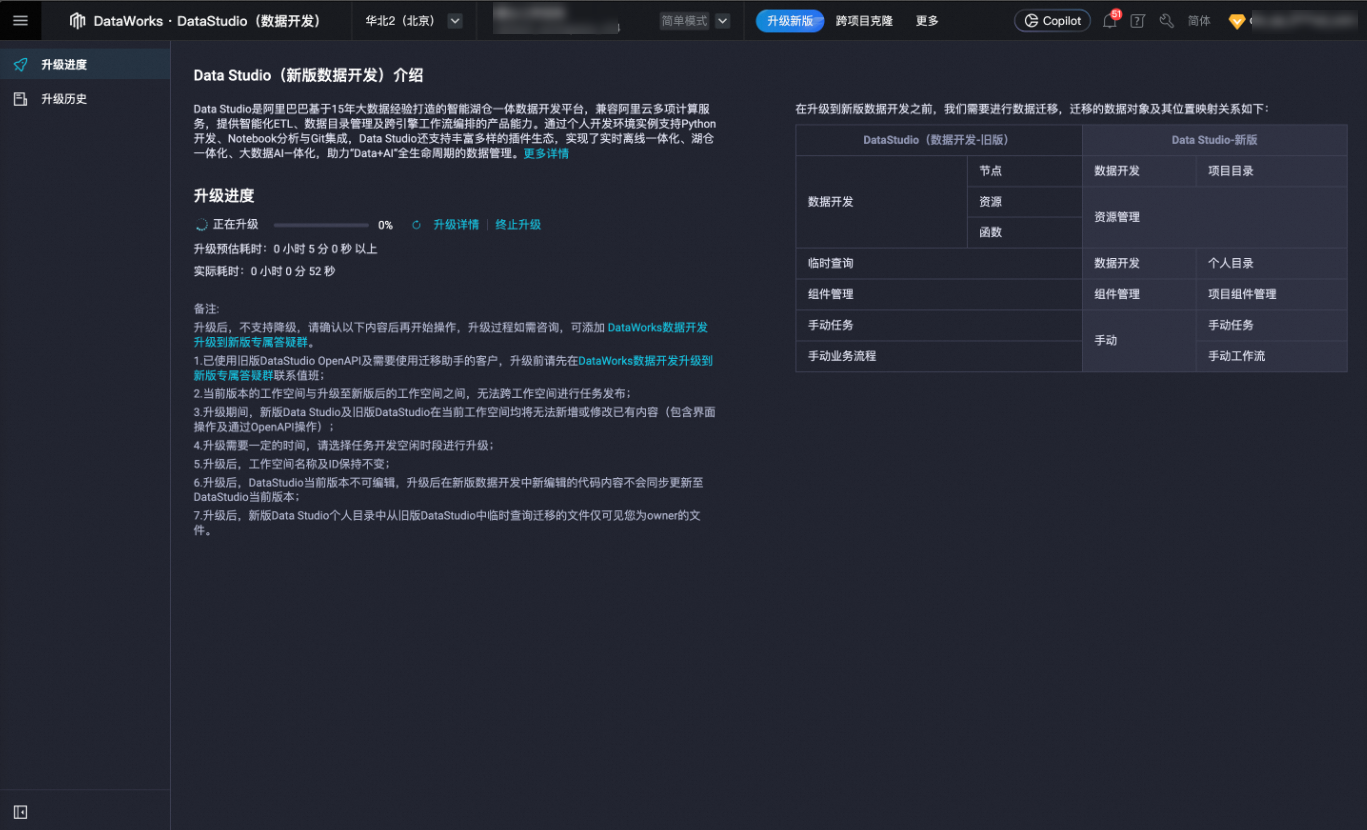The width and height of the screenshot is (1367, 830).
Task: Open 升级详情 link
Action: (456, 225)
